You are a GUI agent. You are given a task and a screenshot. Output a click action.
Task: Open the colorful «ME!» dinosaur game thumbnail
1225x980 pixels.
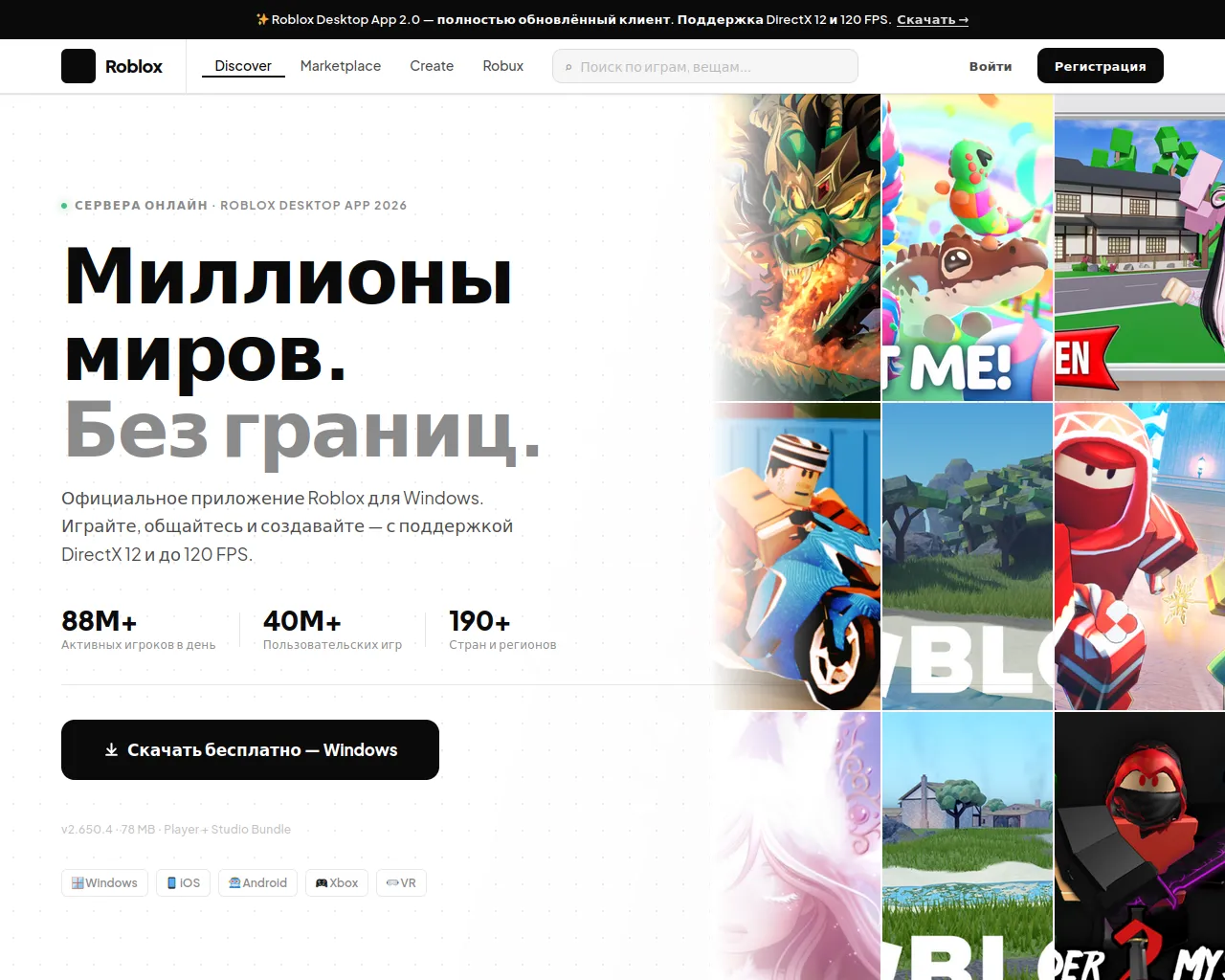(968, 247)
